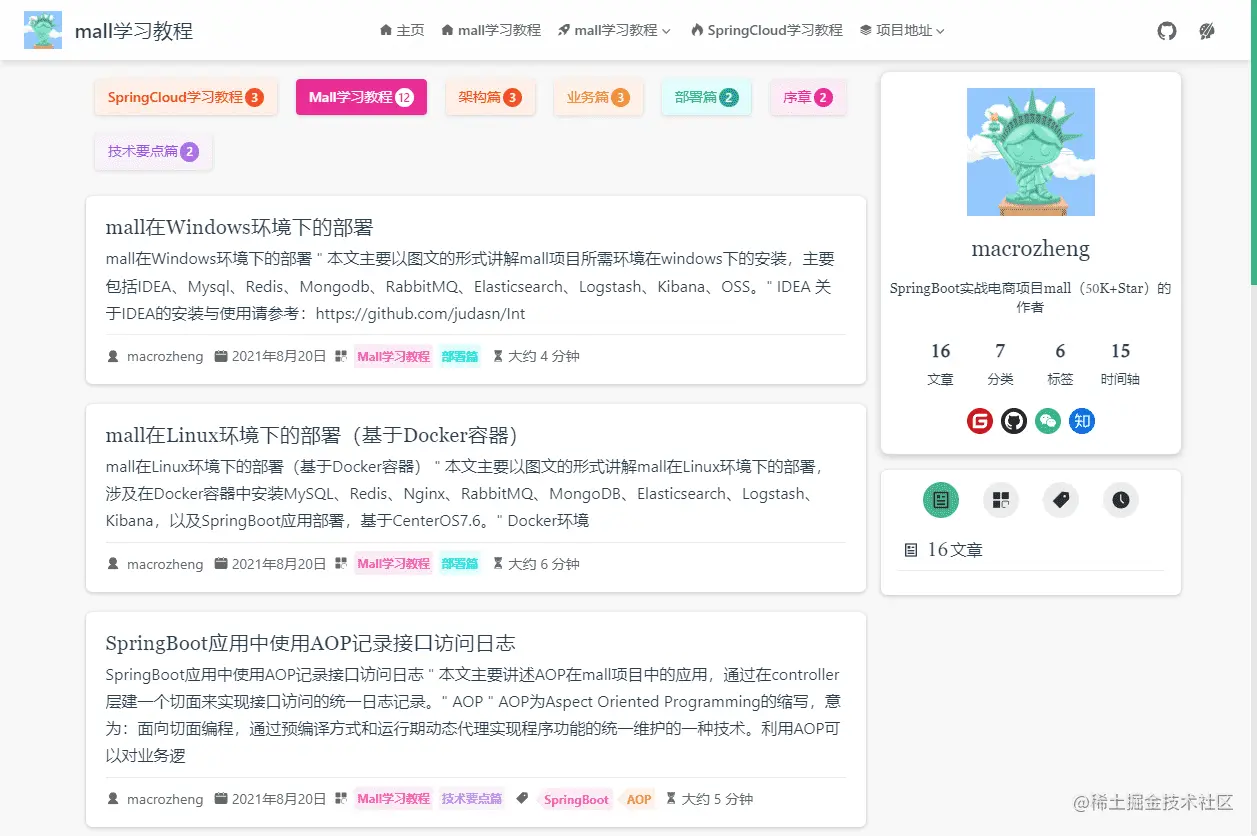Click 部署篇 tag on Linux article
The image size is (1257, 836).
(460, 564)
